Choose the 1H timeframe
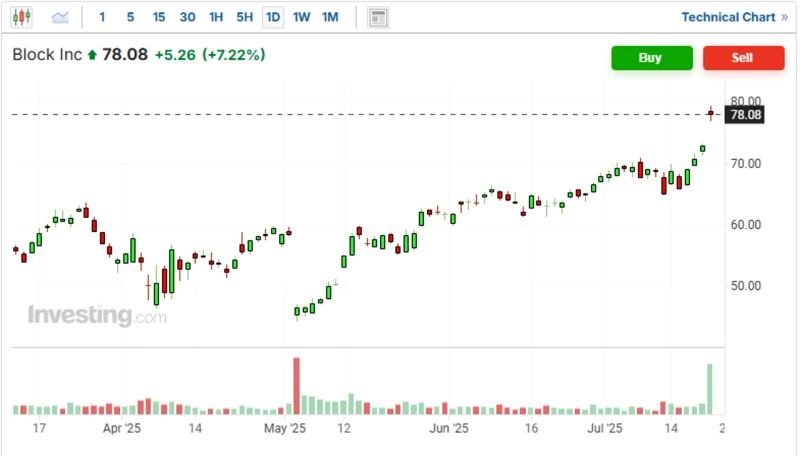Screen dimensions: 800x456 tap(216, 17)
